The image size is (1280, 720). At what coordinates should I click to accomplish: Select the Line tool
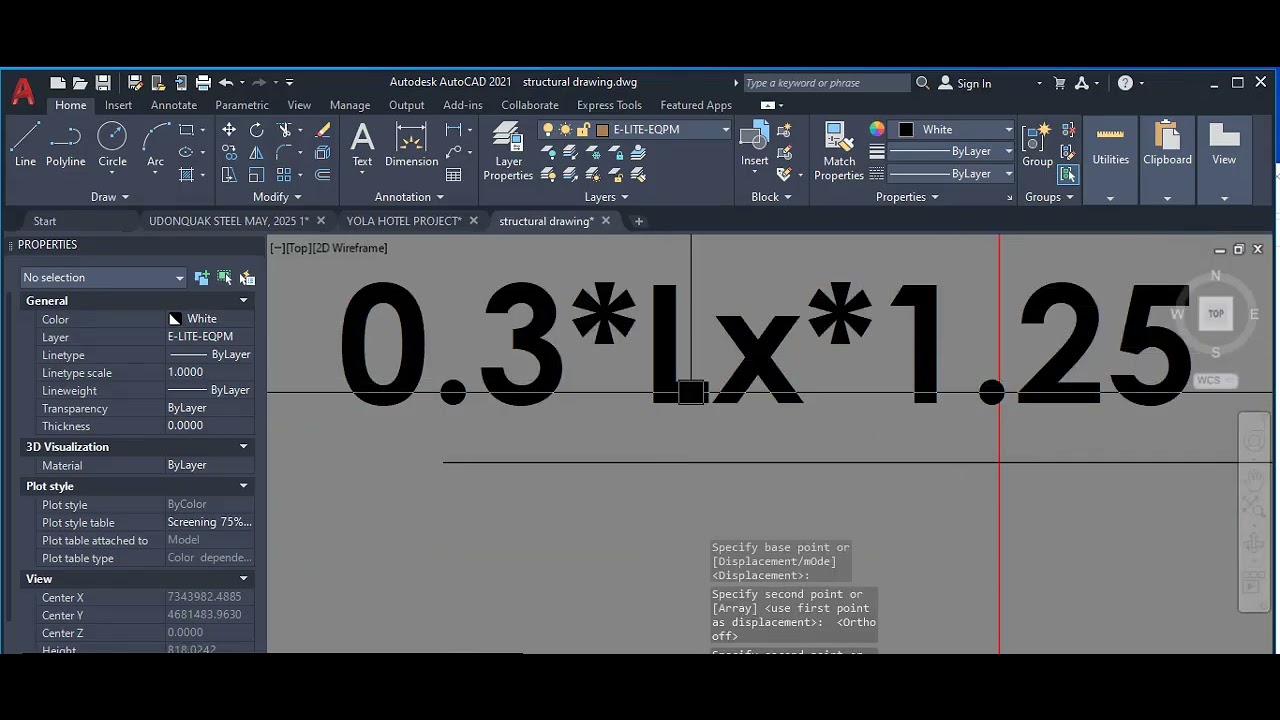[25, 145]
